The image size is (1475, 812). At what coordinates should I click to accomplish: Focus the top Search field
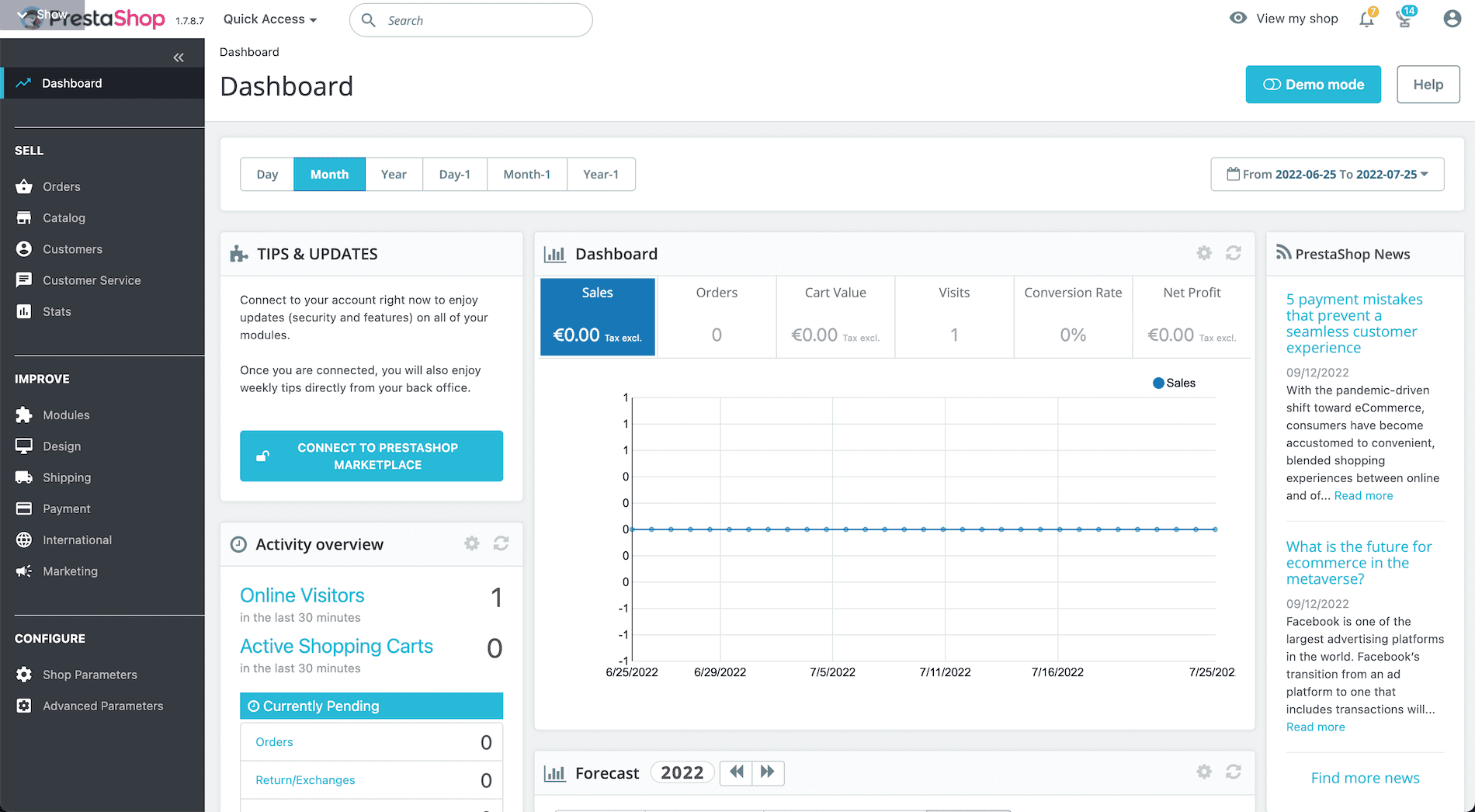471,20
